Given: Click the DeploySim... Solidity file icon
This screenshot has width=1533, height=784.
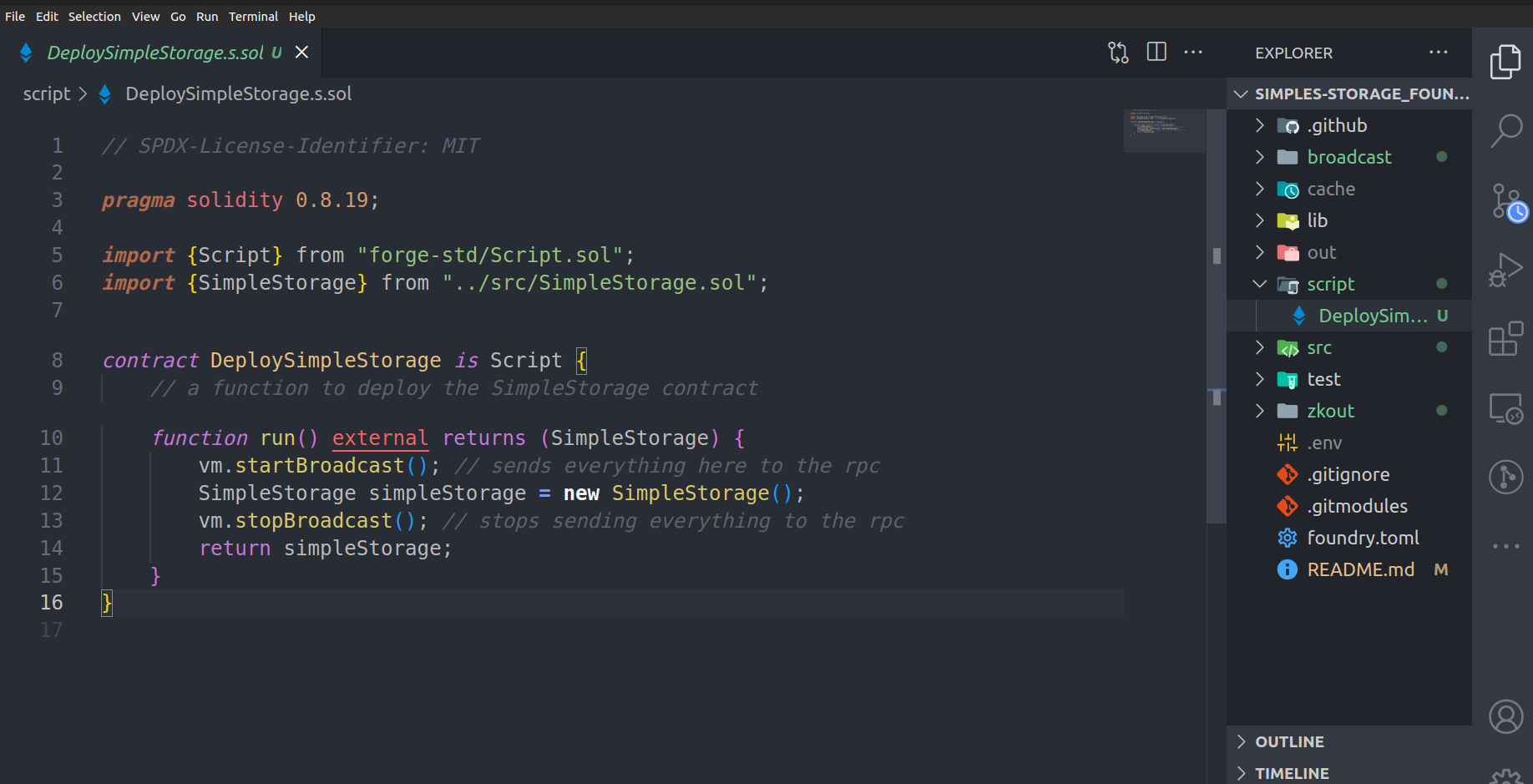Looking at the screenshot, I should [x=1299, y=316].
